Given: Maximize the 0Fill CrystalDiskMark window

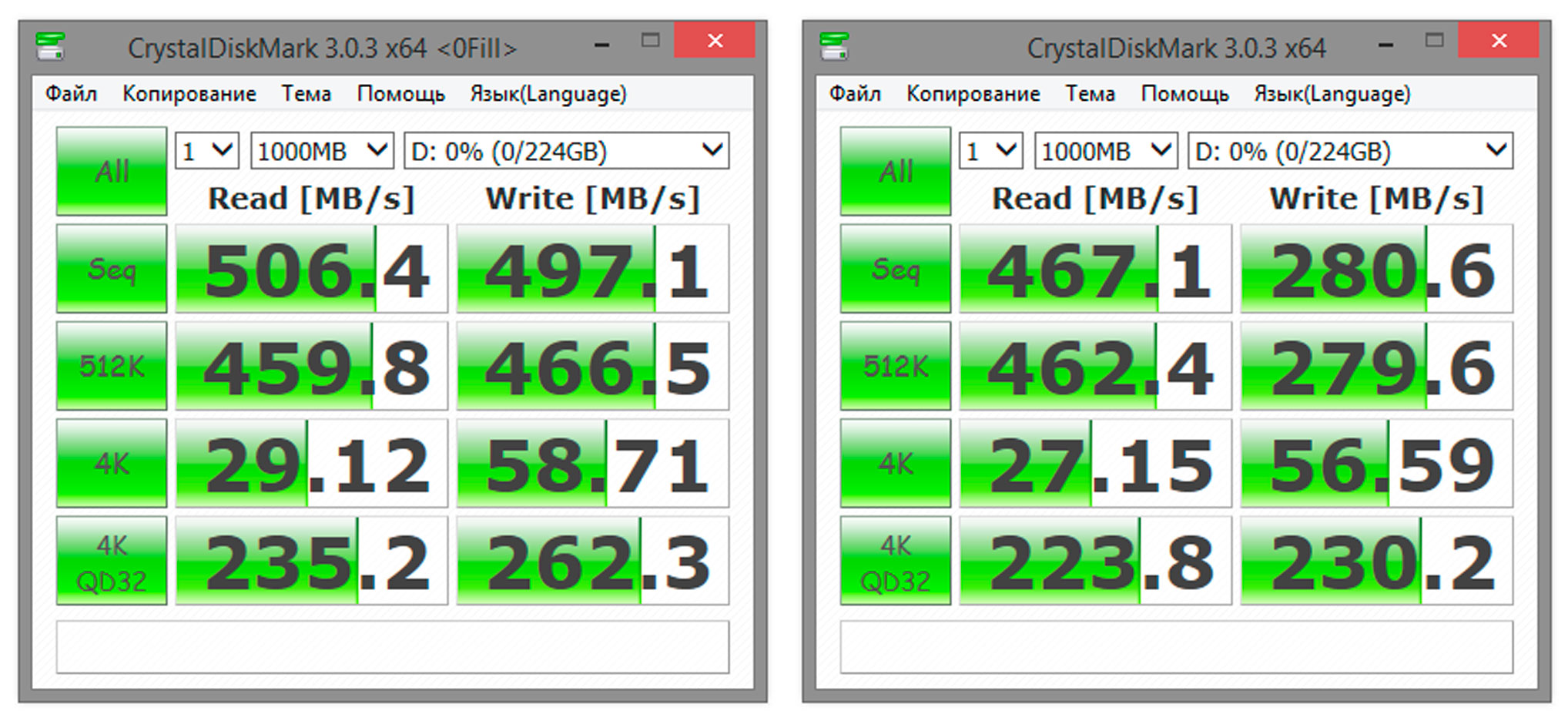Looking at the screenshot, I should coord(651,40).
